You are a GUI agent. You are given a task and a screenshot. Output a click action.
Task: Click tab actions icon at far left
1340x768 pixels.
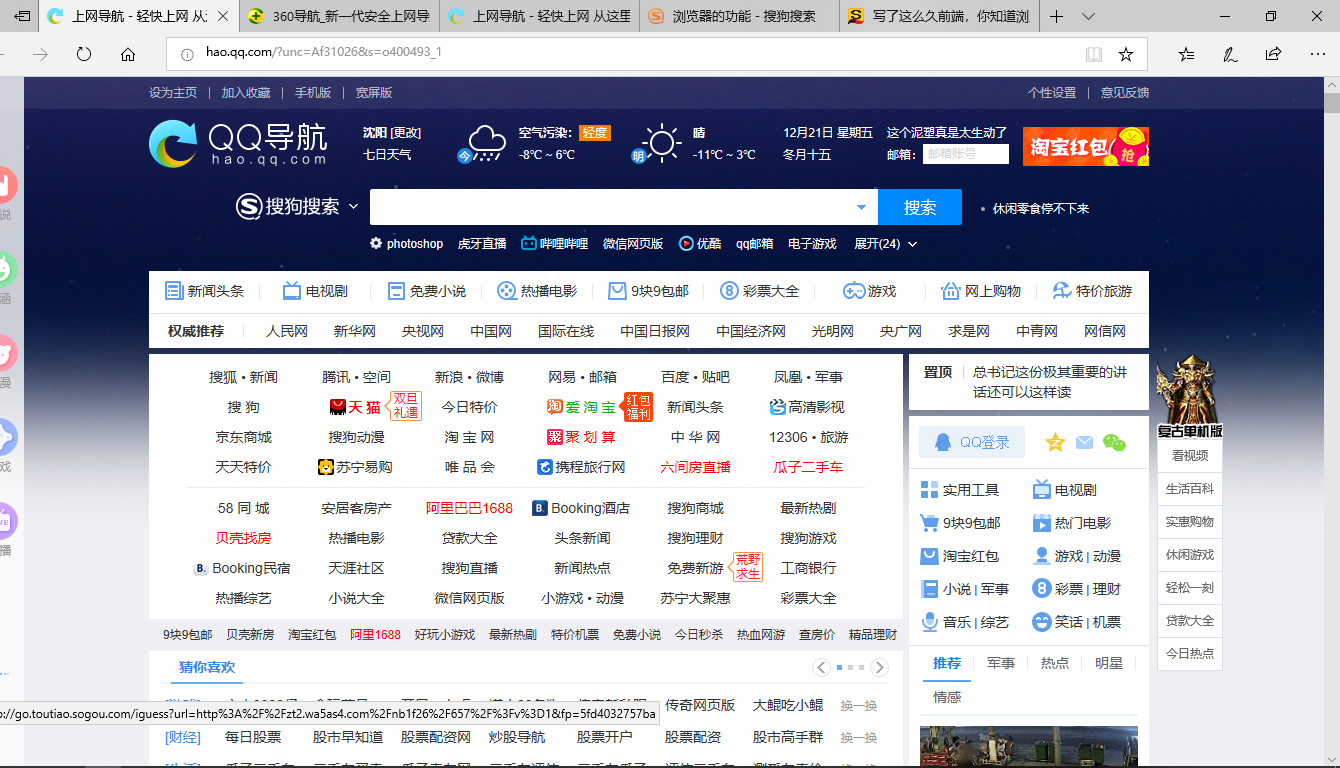tap(21, 16)
